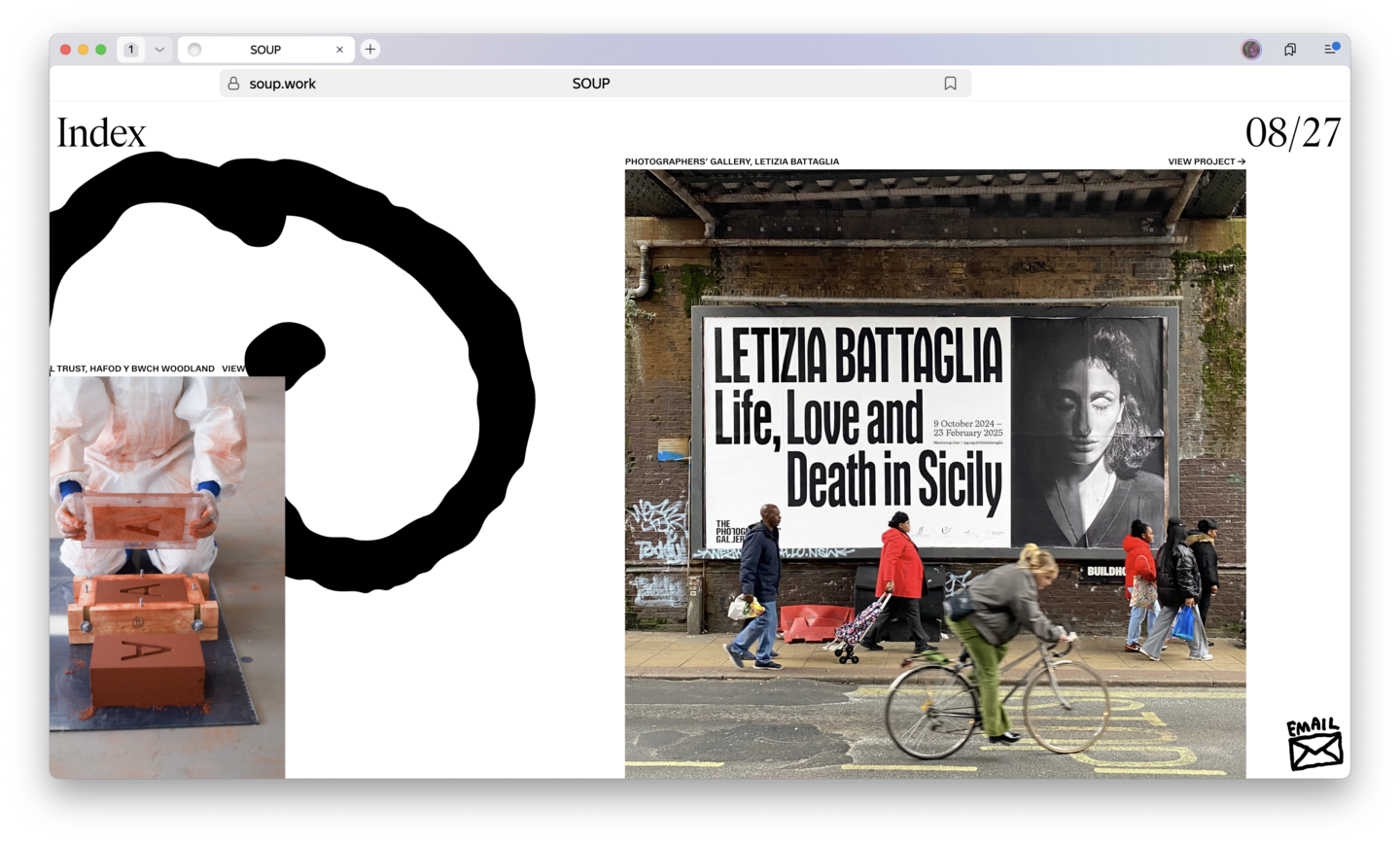Click the "PHOTOGRAPHERS' GALLERY, LETIZIA BATTAGLIA" caption

click(732, 161)
